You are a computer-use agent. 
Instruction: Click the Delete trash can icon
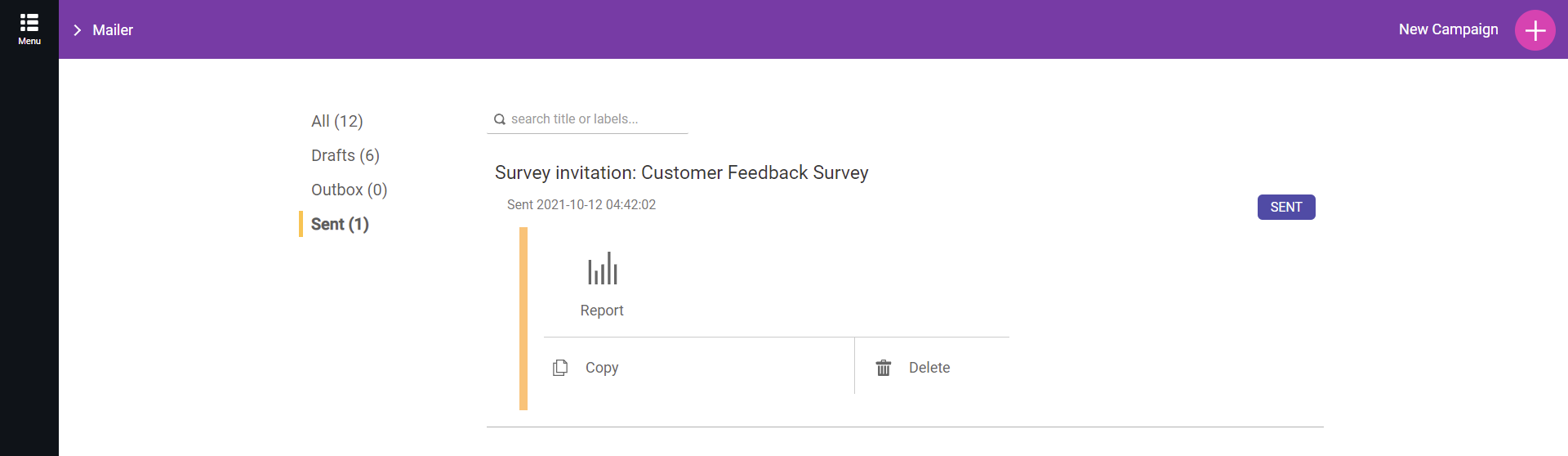884,368
